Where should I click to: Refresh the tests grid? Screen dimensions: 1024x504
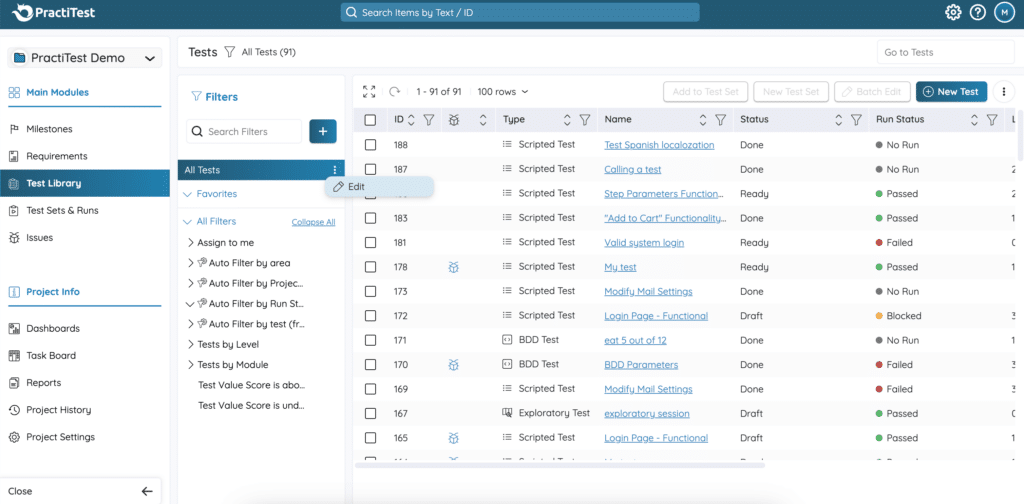394,92
